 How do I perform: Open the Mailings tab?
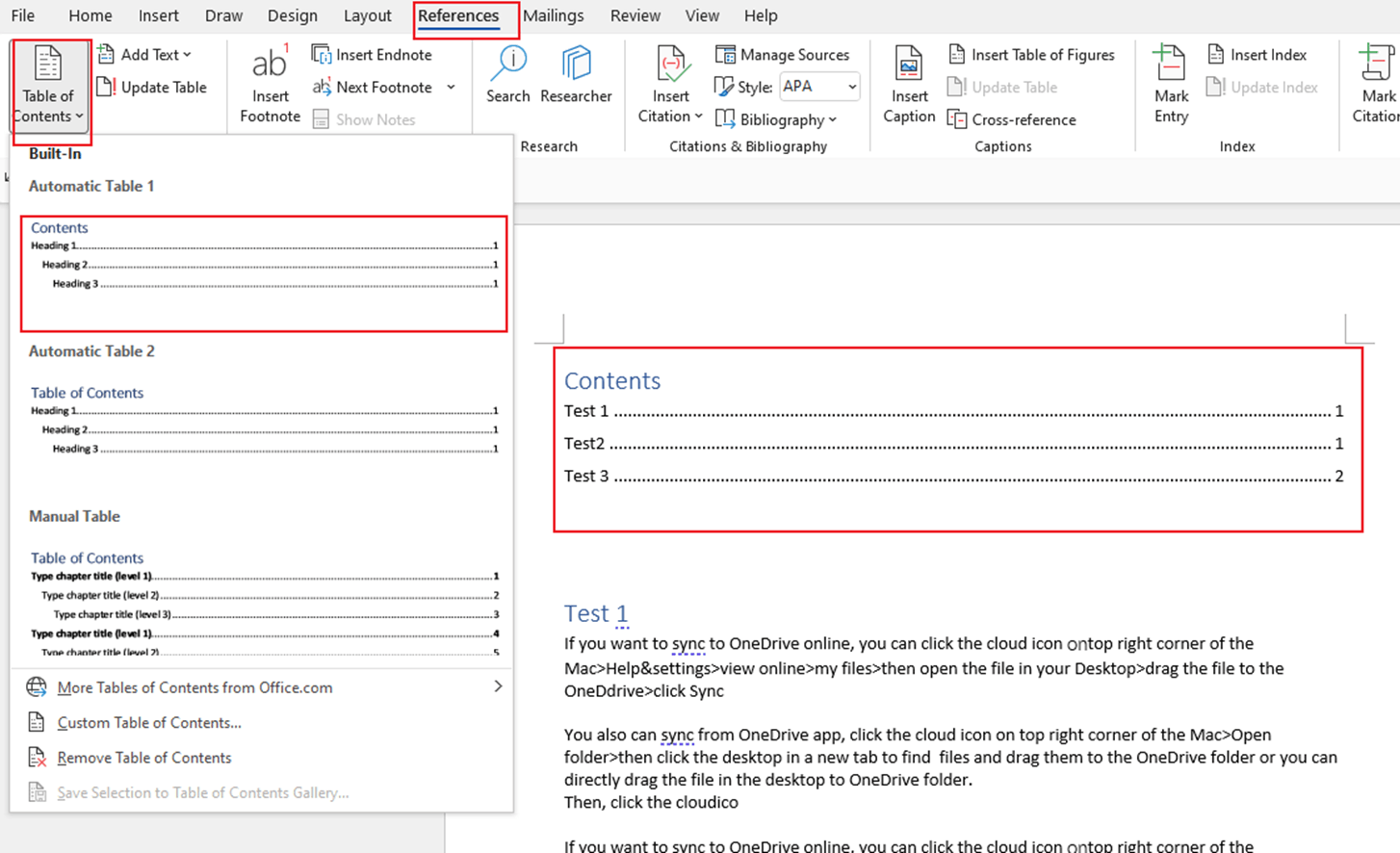click(x=554, y=16)
